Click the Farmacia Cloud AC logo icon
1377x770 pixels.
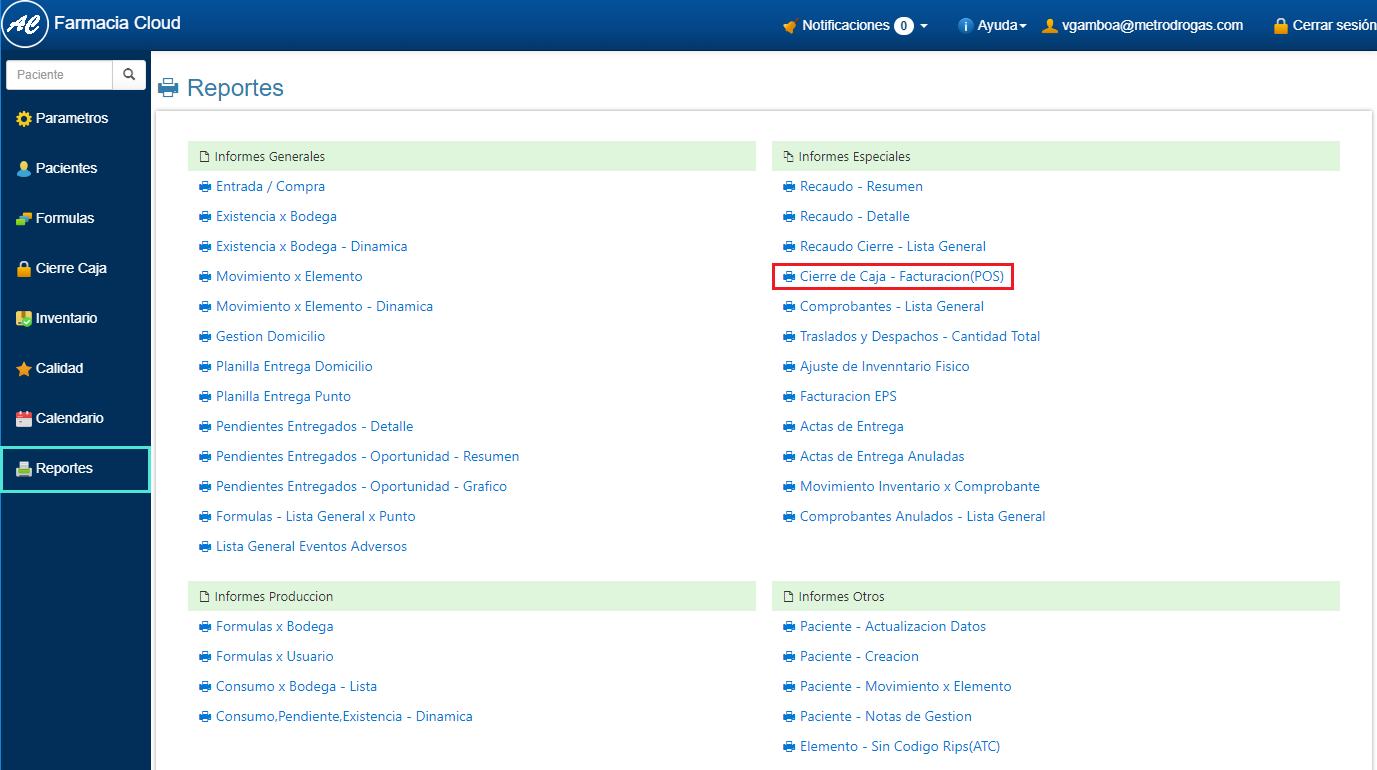tap(25, 25)
